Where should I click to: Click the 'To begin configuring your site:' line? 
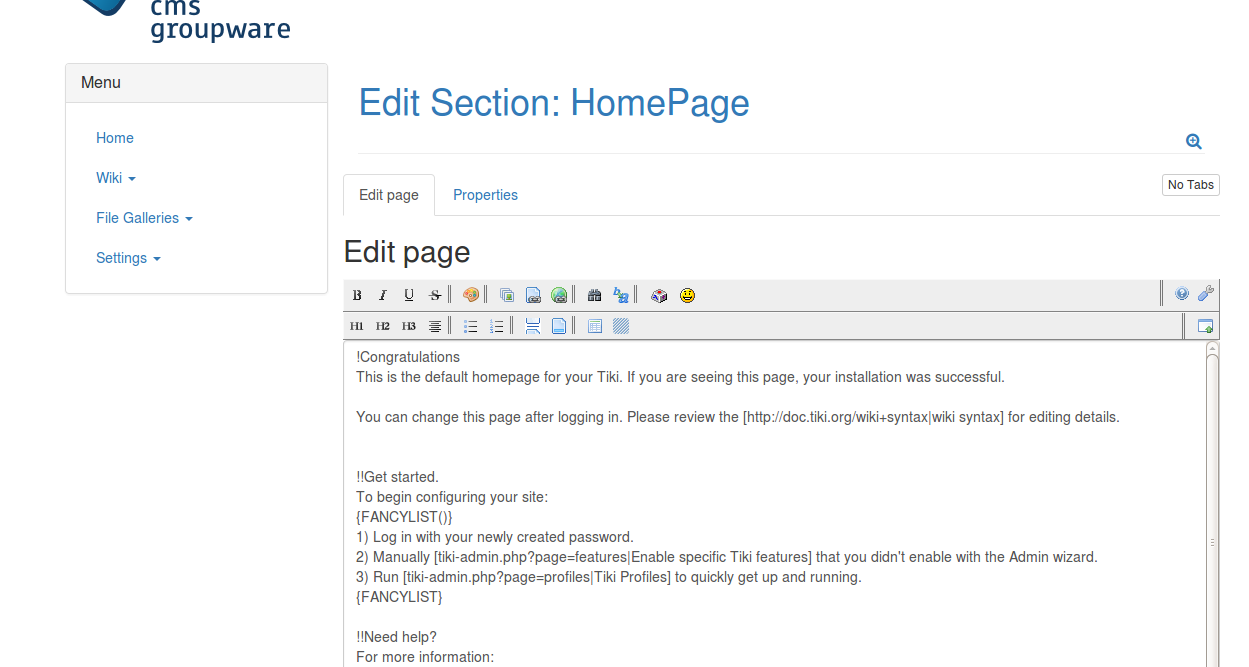(452, 497)
